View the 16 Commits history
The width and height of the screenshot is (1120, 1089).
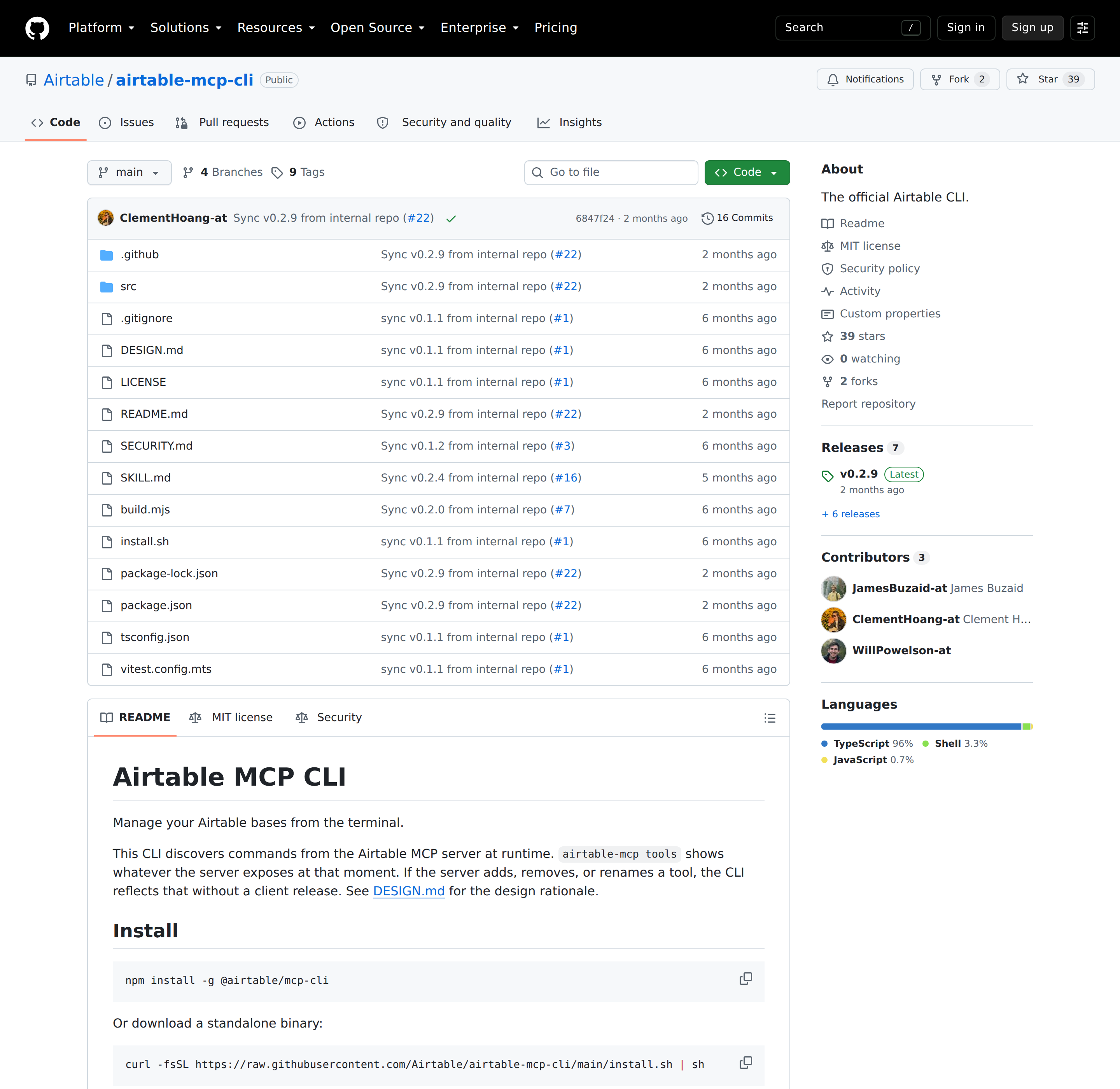click(737, 218)
